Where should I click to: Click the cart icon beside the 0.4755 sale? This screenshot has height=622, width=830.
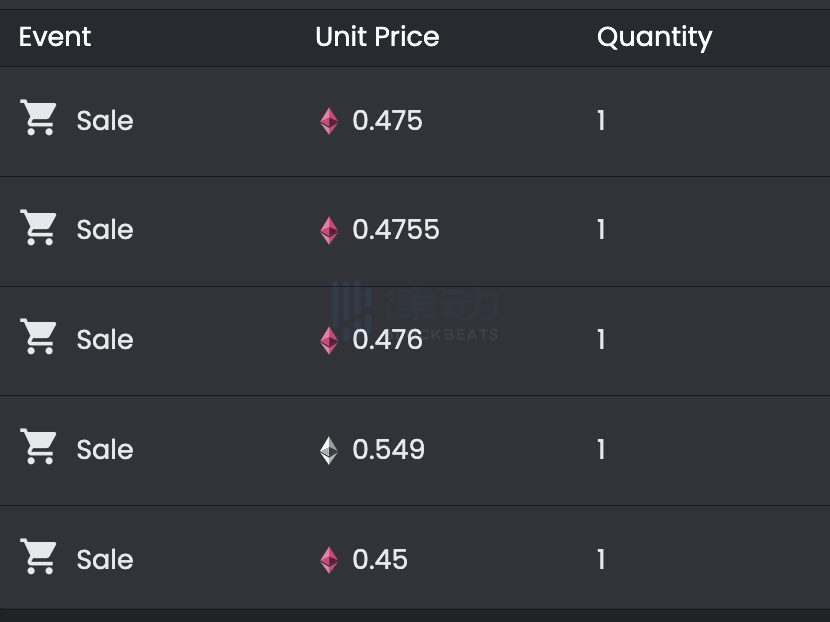click(x=40, y=229)
